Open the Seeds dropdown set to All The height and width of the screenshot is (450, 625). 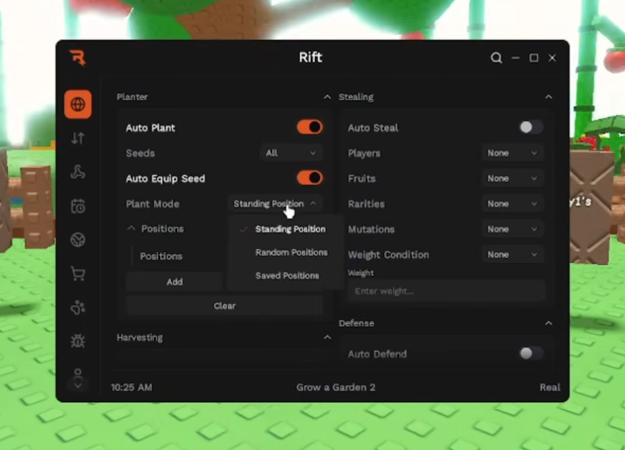pos(291,153)
